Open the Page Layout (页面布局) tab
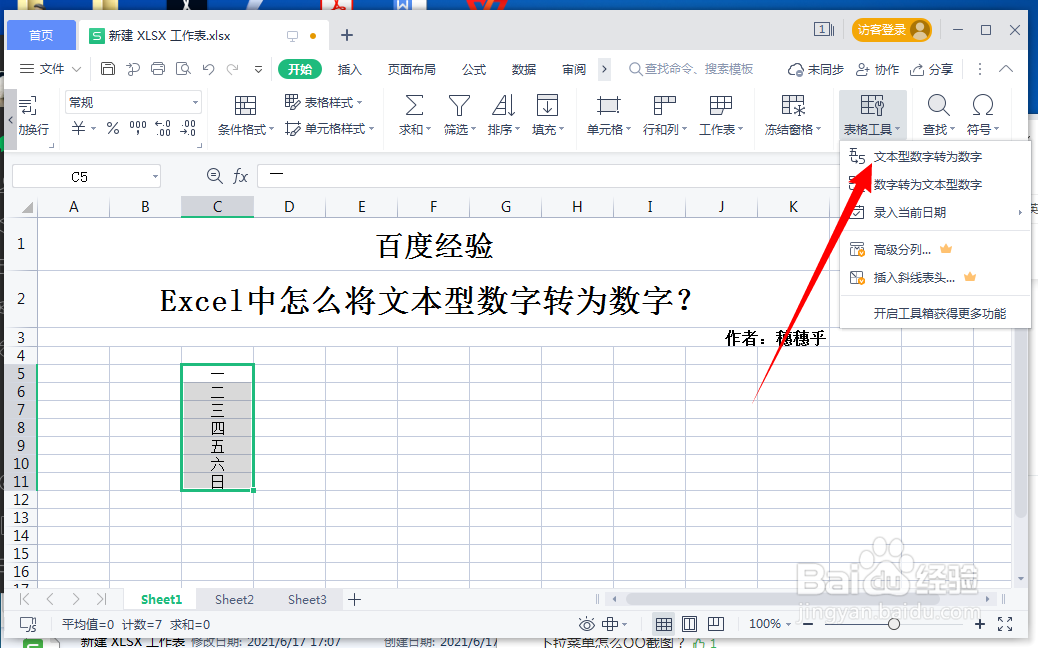This screenshot has height=648, width=1038. coord(412,69)
